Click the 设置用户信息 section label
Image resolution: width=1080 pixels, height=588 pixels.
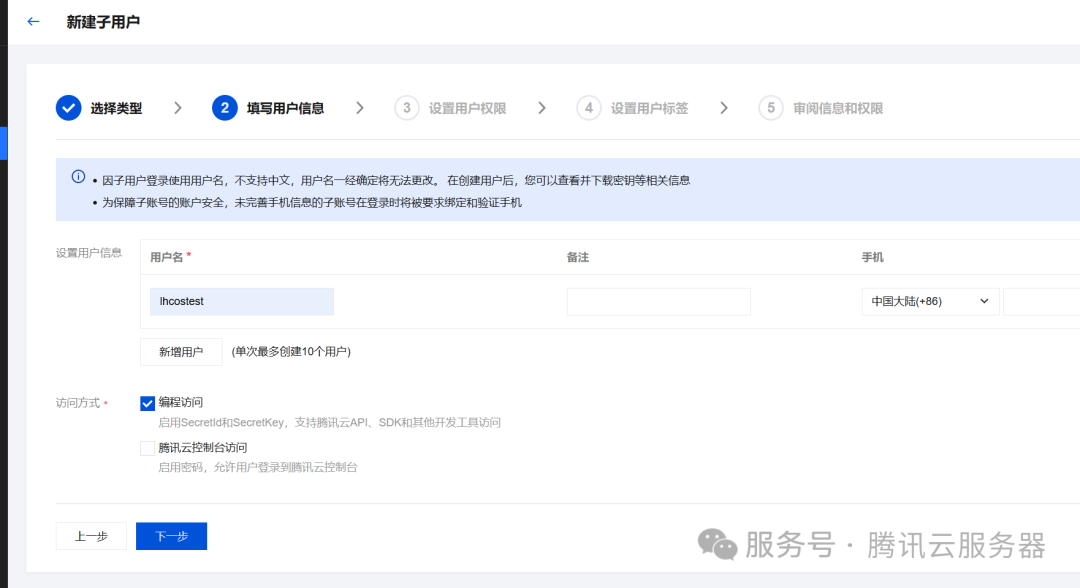click(89, 253)
